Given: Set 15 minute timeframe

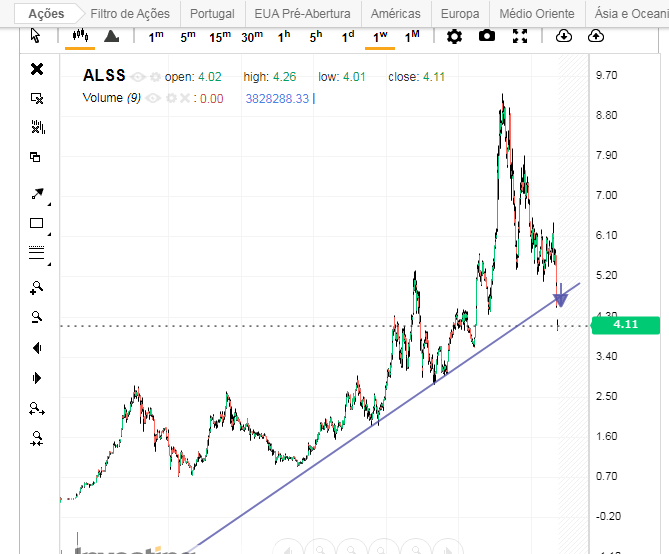Looking at the screenshot, I should (220, 37).
